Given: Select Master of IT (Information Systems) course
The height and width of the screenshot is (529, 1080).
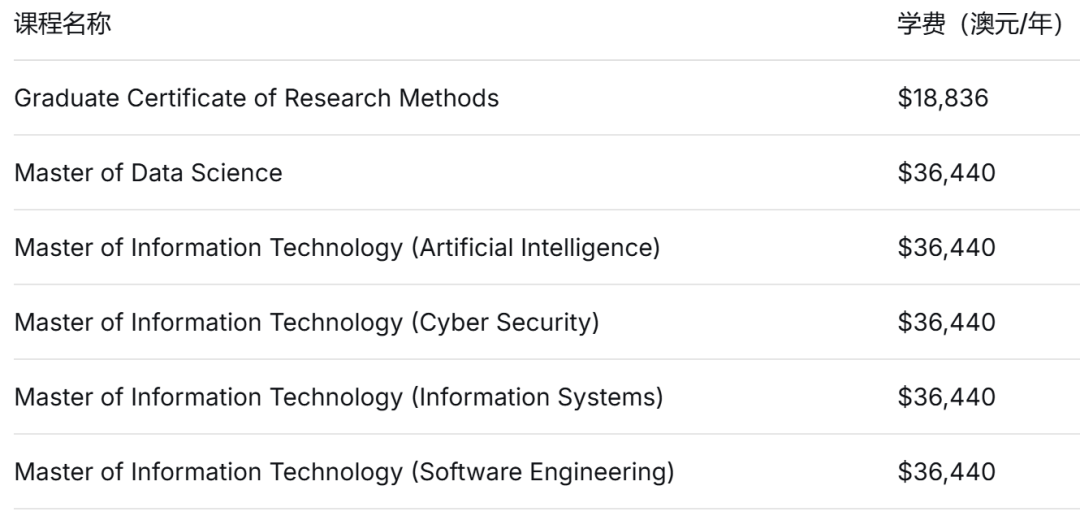Looking at the screenshot, I should (x=338, y=398).
